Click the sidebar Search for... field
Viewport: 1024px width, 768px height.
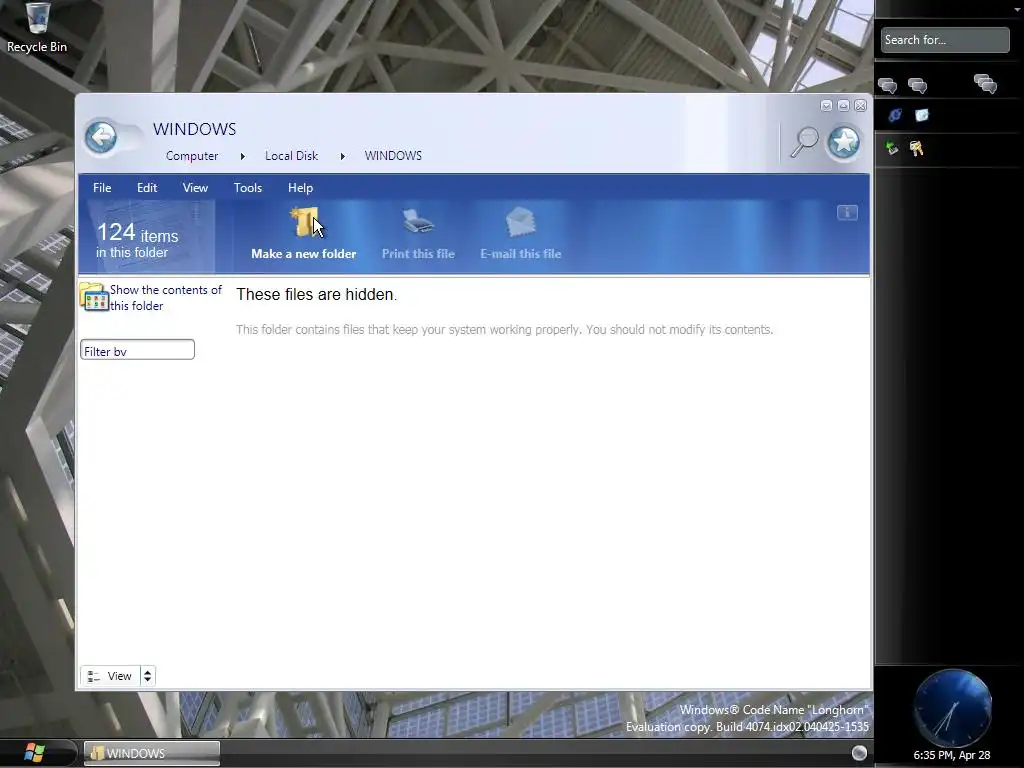[944, 40]
